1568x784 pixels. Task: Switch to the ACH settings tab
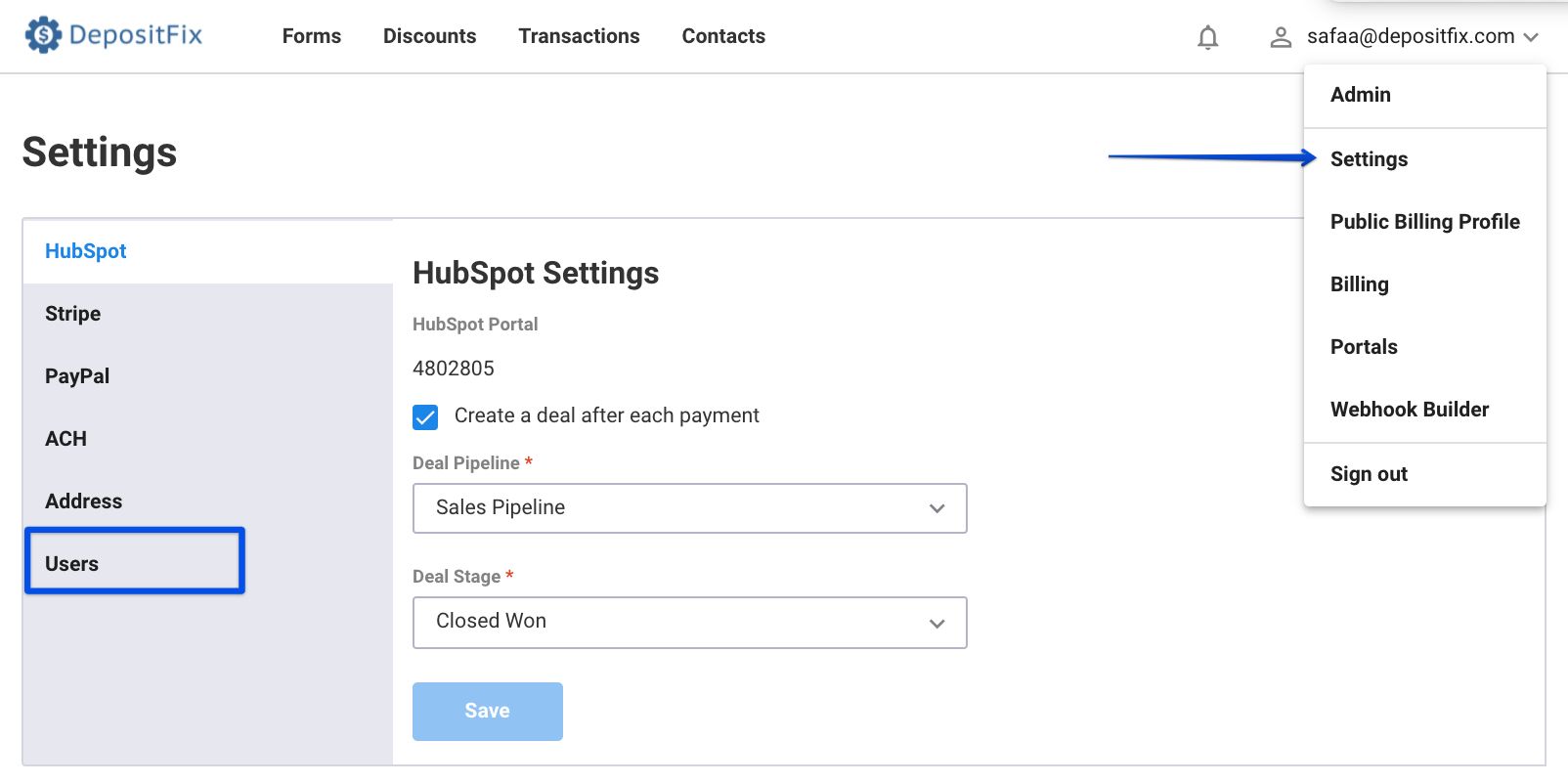(x=208, y=439)
